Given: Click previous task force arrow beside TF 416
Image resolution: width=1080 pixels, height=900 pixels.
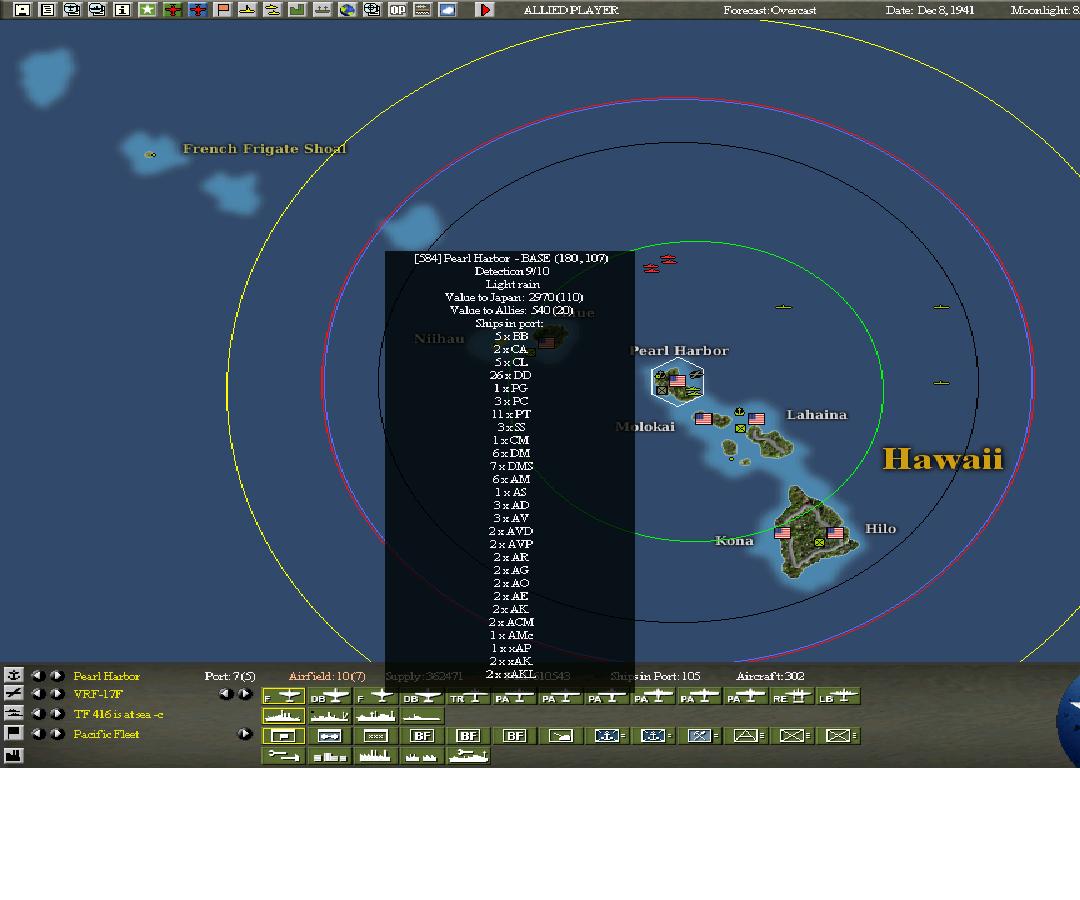Looking at the screenshot, I should click(39, 714).
